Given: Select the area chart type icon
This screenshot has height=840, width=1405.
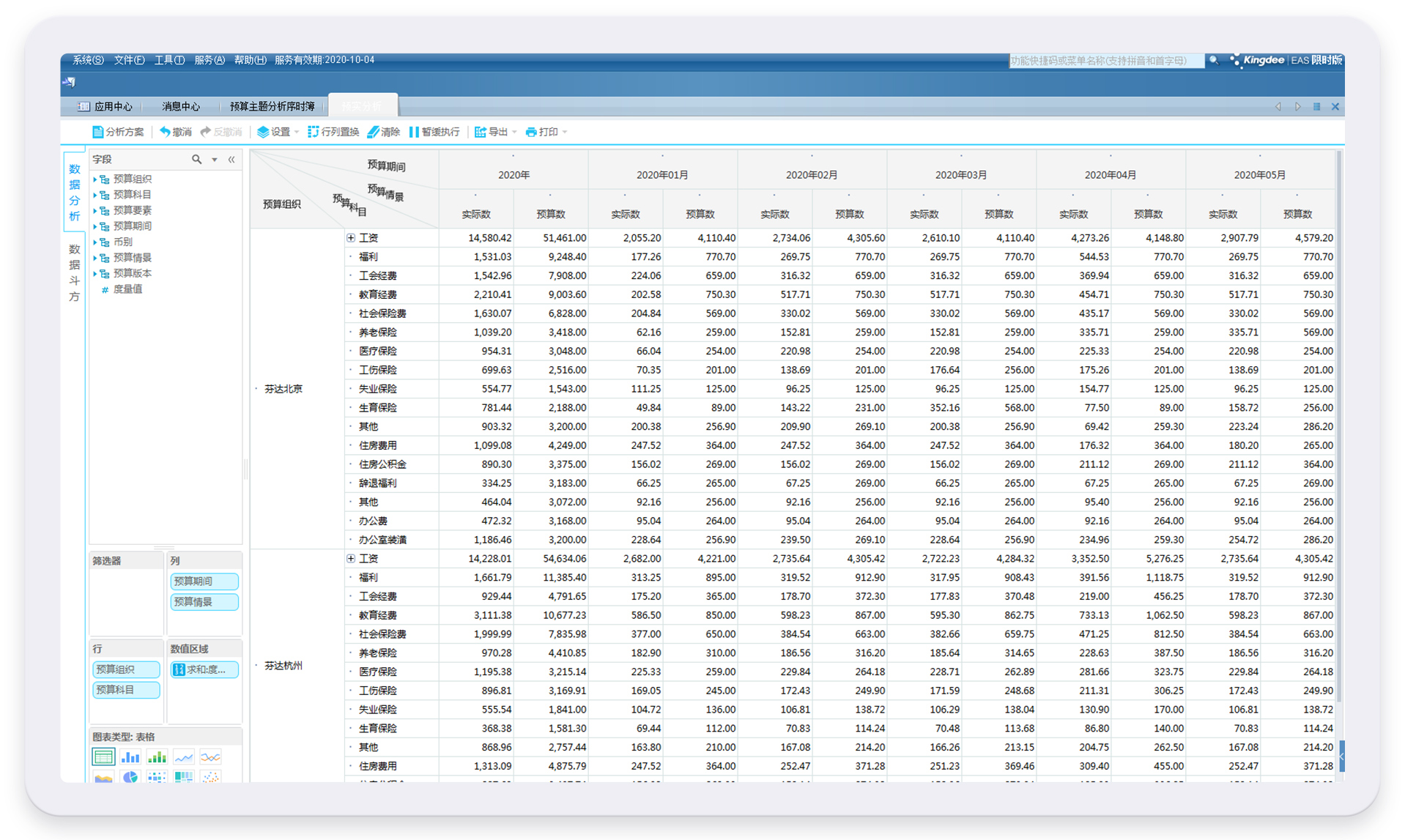Looking at the screenshot, I should [x=103, y=777].
